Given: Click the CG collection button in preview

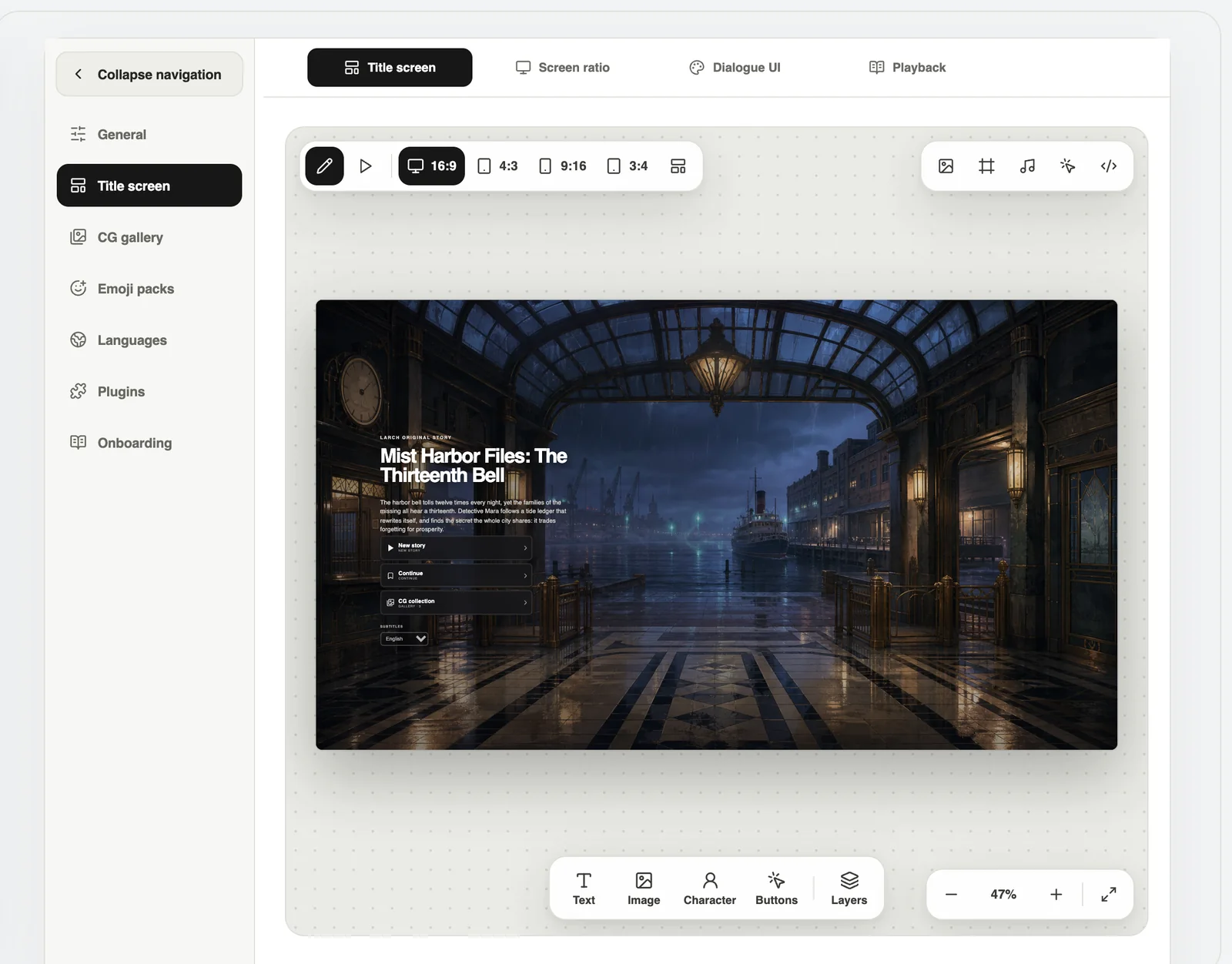Looking at the screenshot, I should 456,603.
